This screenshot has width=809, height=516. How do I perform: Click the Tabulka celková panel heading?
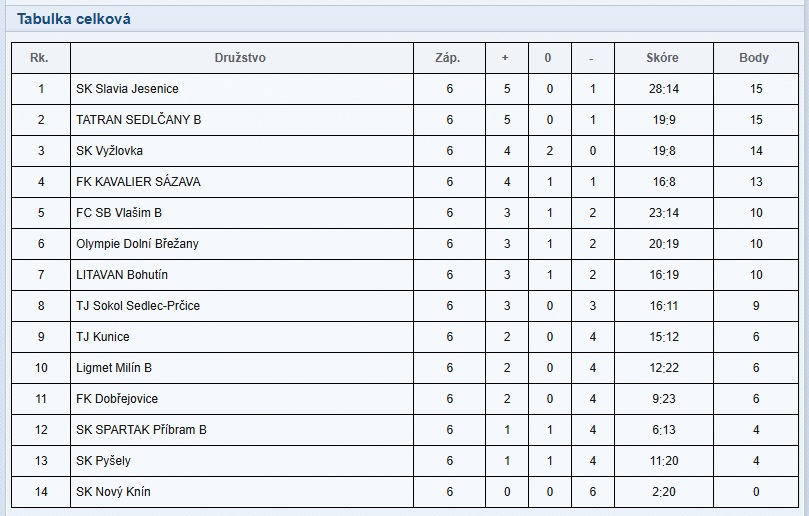pos(73,19)
